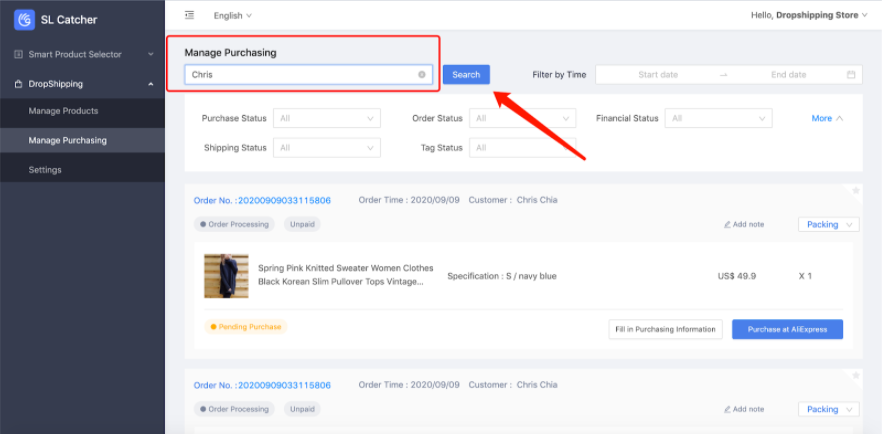Image resolution: width=882 pixels, height=434 pixels.
Task: Click Unpaid tag on second order
Action: point(302,409)
